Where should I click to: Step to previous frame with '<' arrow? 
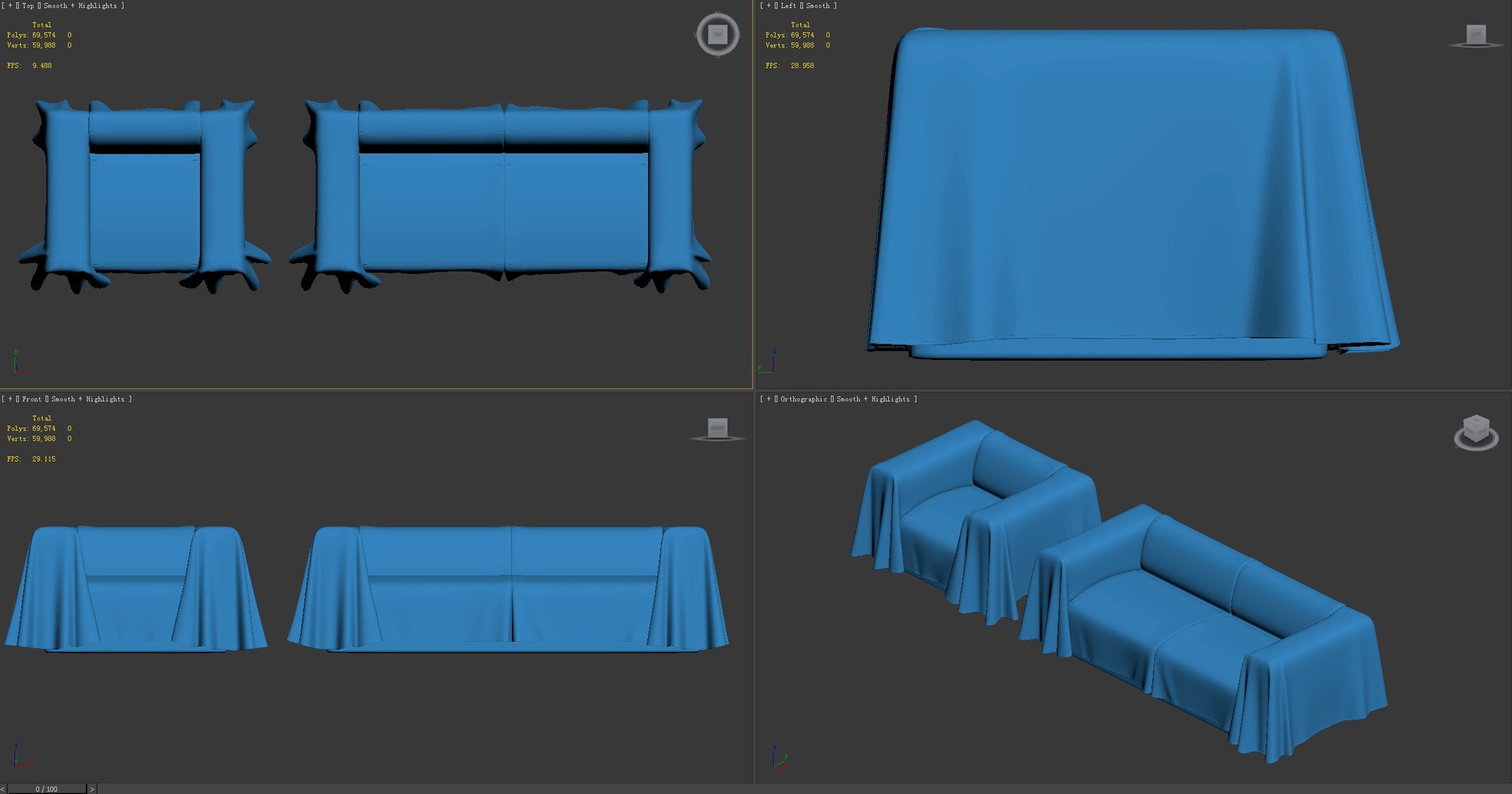(3, 788)
